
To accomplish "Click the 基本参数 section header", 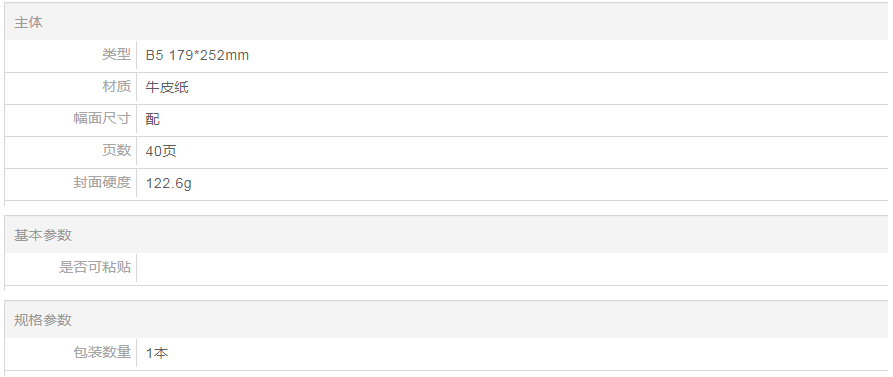I will point(43,235).
